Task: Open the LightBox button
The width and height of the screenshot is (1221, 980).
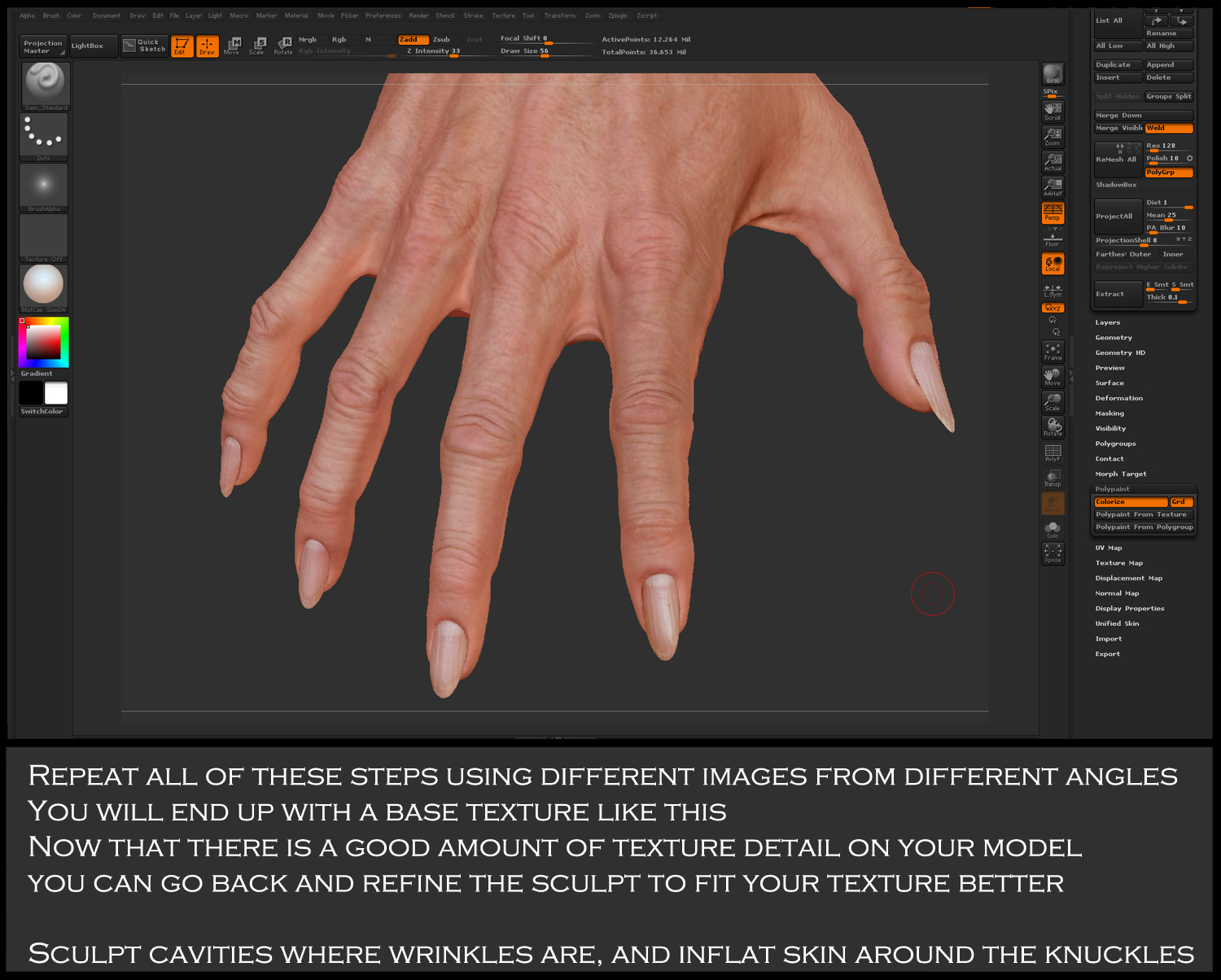Action: pos(93,46)
